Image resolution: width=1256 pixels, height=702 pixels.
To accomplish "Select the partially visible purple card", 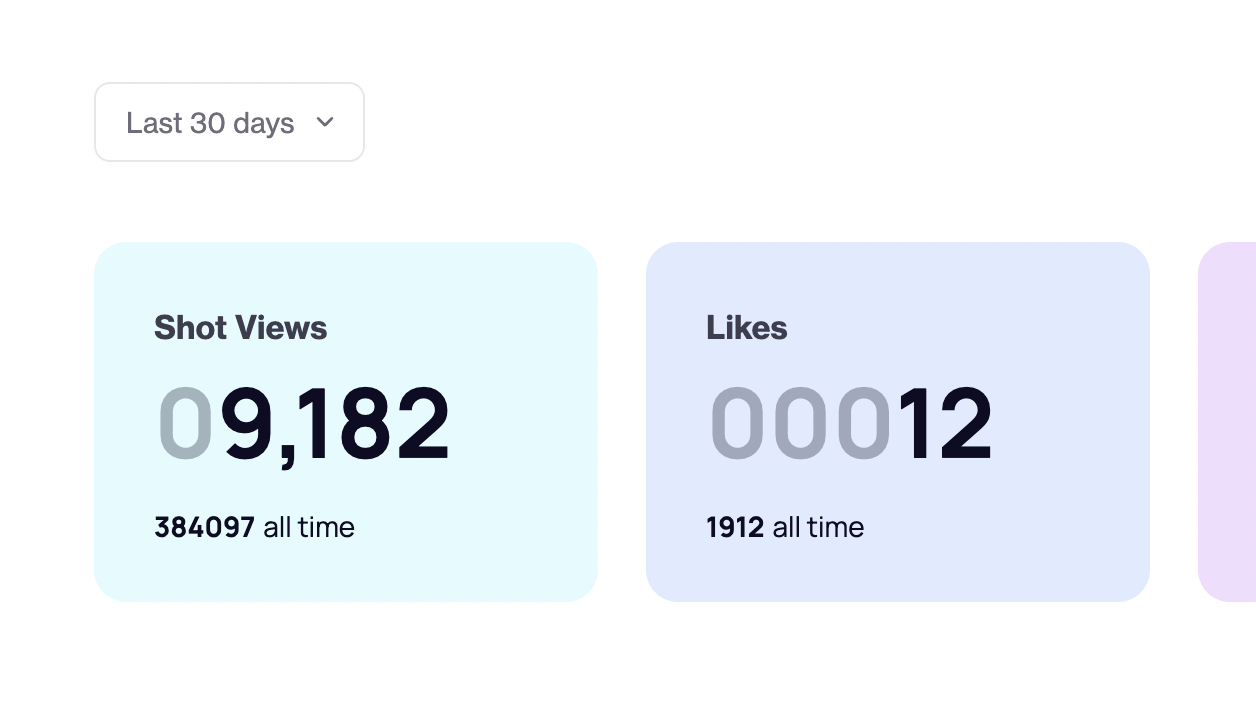I will tap(1228, 422).
